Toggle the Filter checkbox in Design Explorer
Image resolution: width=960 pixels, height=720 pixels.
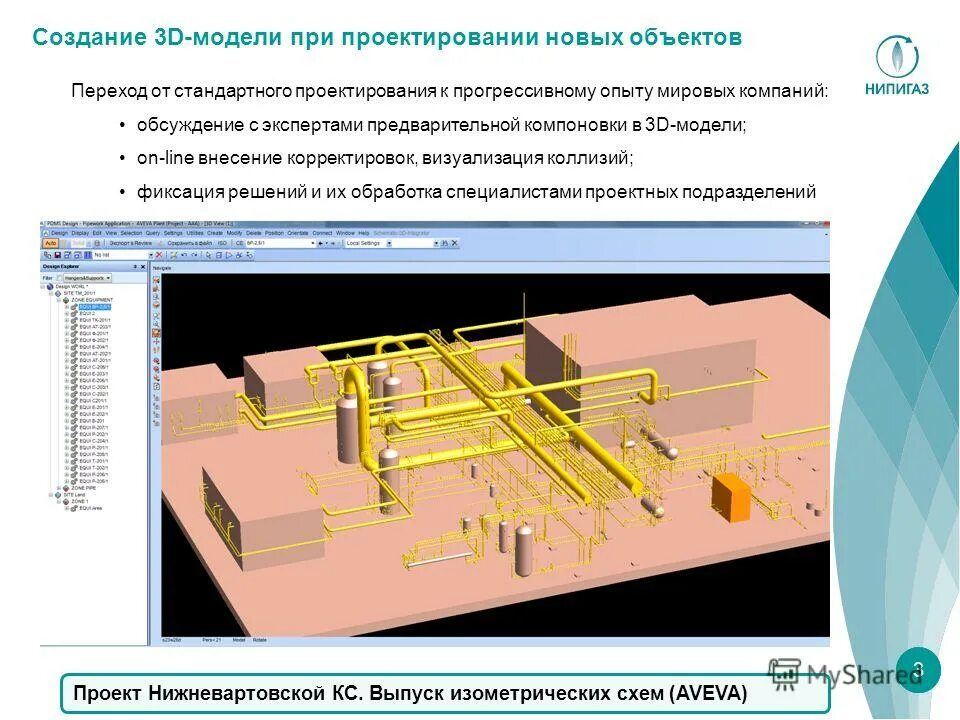click(x=59, y=277)
